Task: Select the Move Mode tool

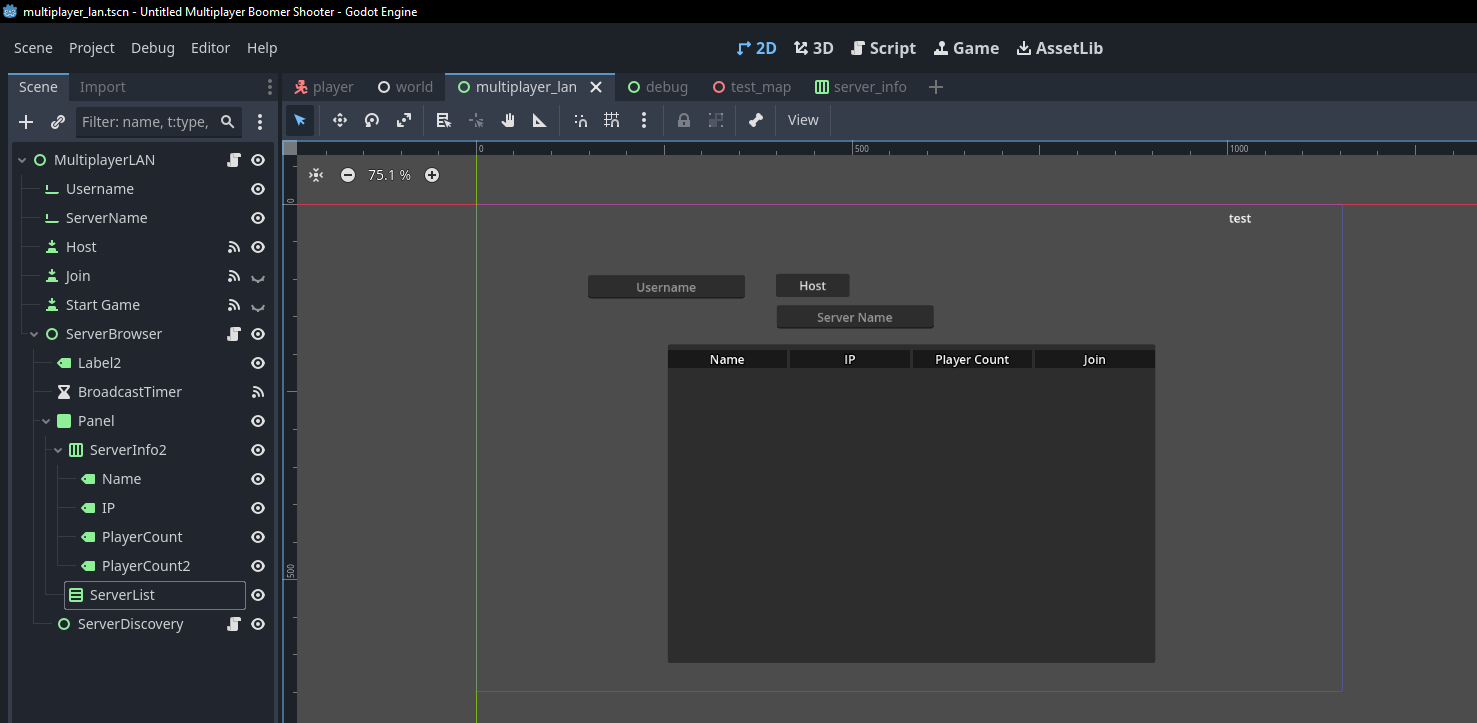Action: coord(340,120)
